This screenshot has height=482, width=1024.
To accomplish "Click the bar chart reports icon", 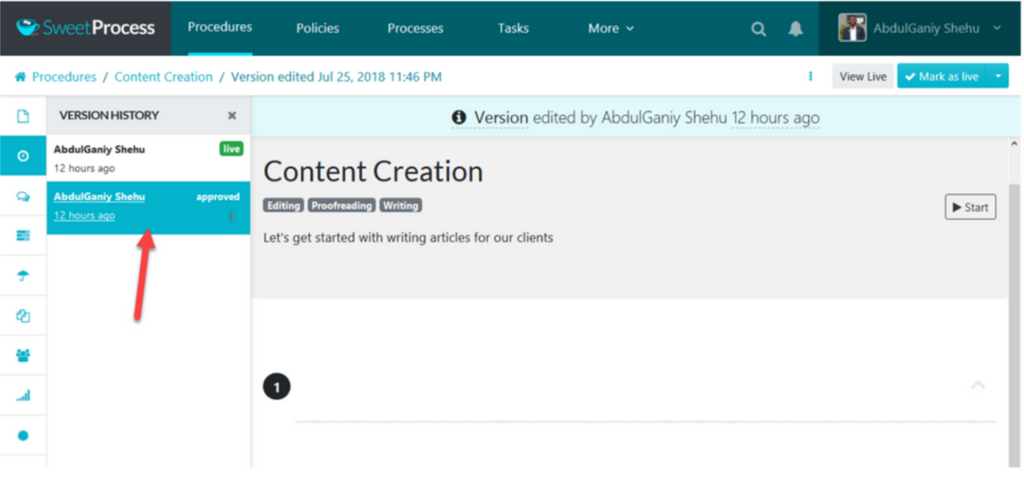I will [23, 395].
